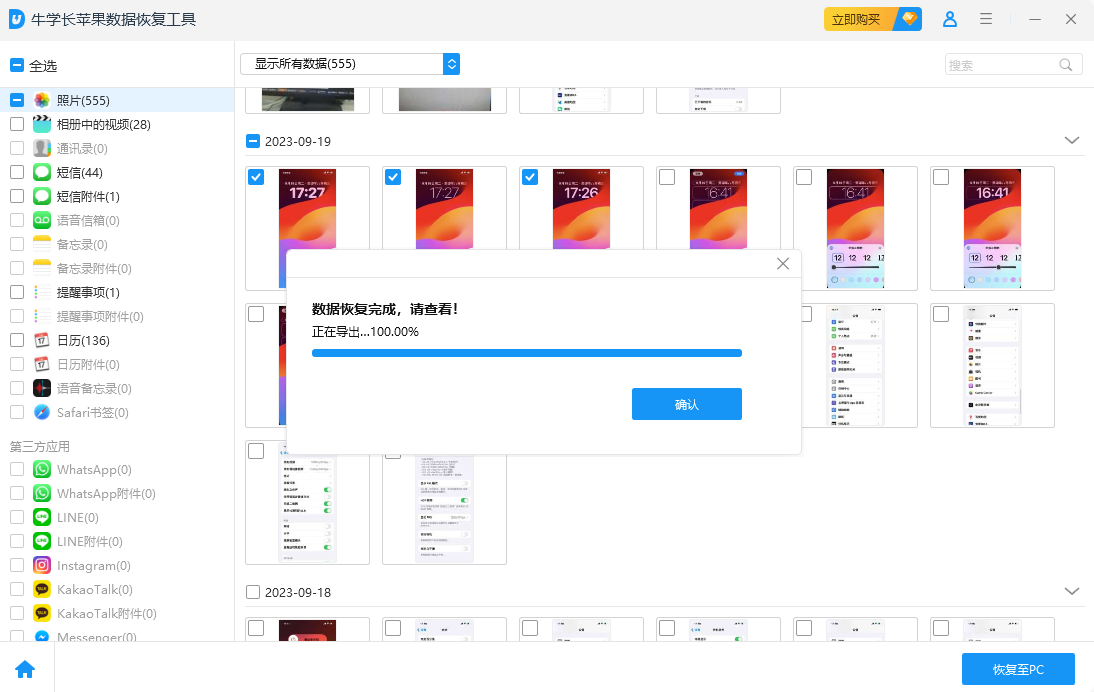Click the home icon at bottom left
Image resolution: width=1094 pixels, height=692 pixels.
coord(26,668)
